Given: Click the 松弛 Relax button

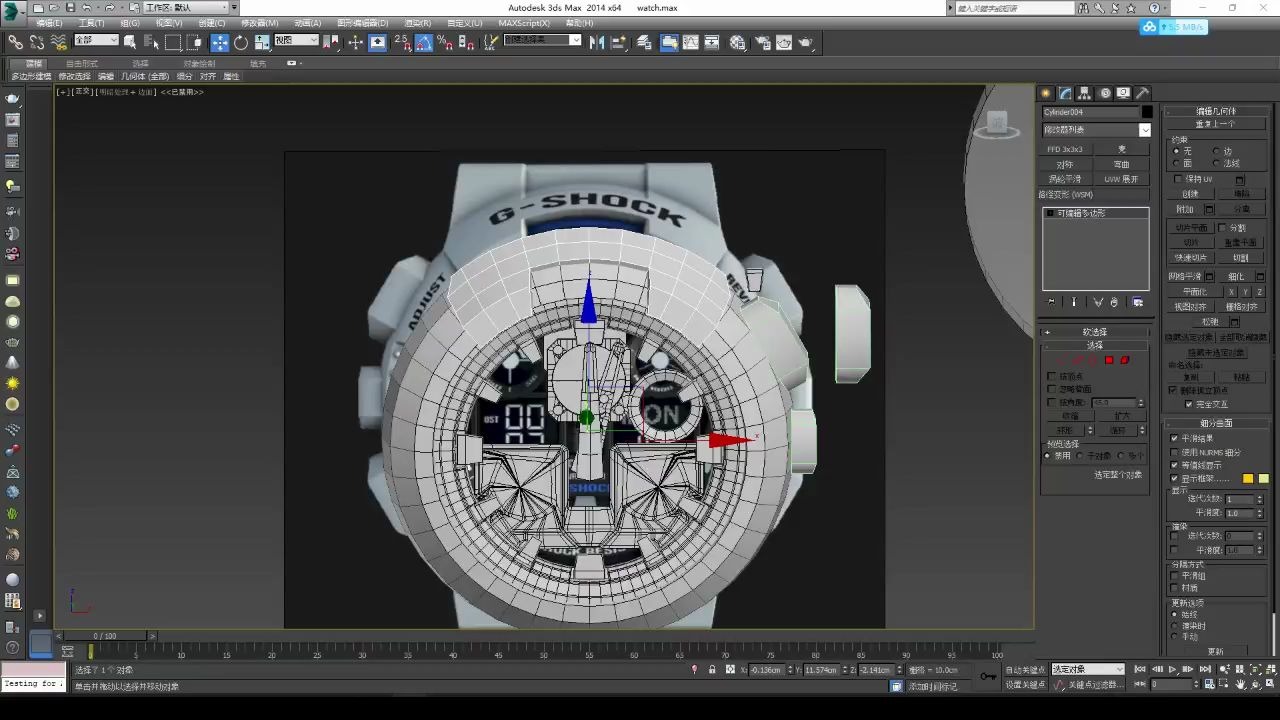Looking at the screenshot, I should point(1211,322).
